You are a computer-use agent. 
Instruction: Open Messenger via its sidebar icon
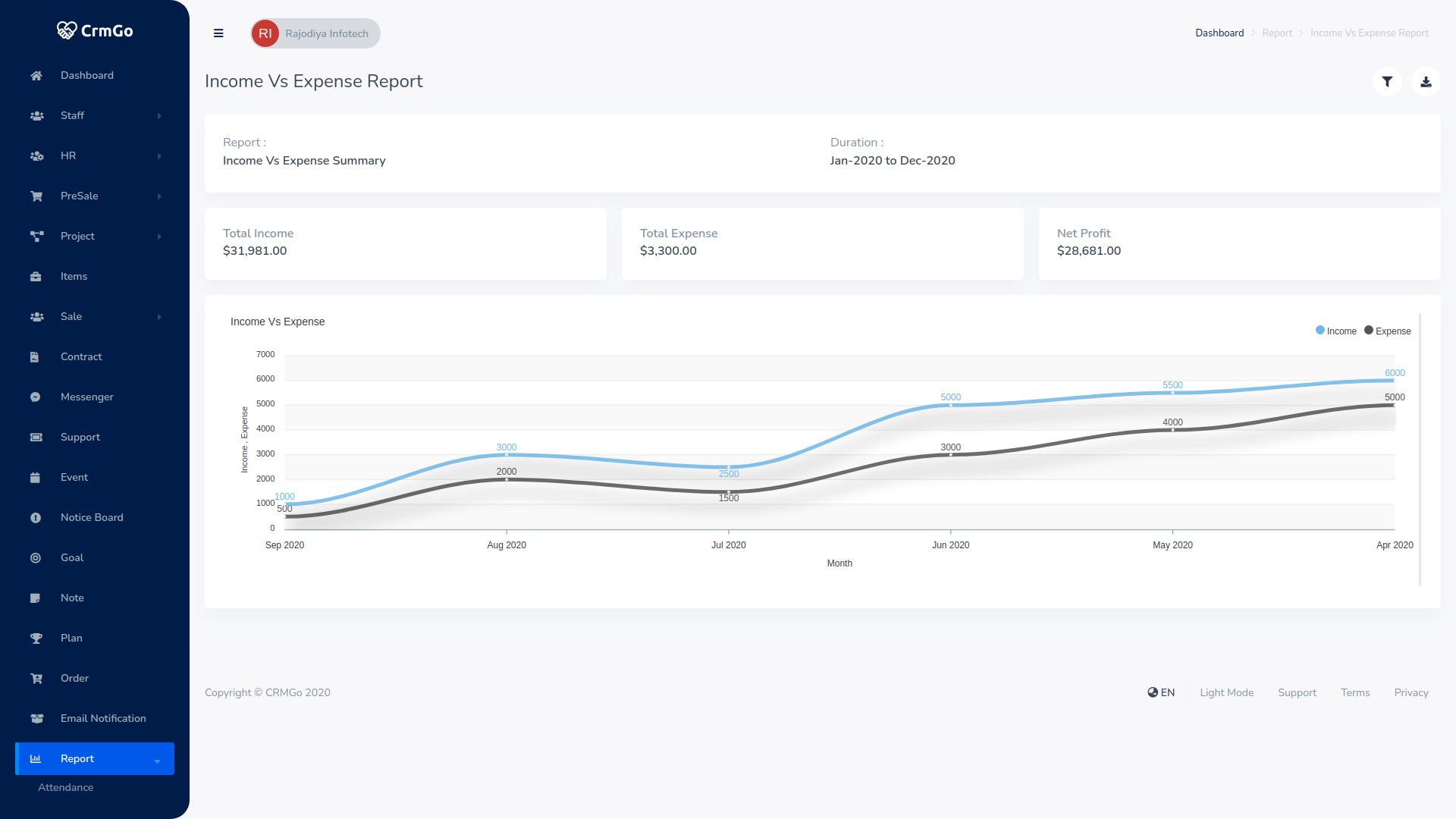pos(36,397)
